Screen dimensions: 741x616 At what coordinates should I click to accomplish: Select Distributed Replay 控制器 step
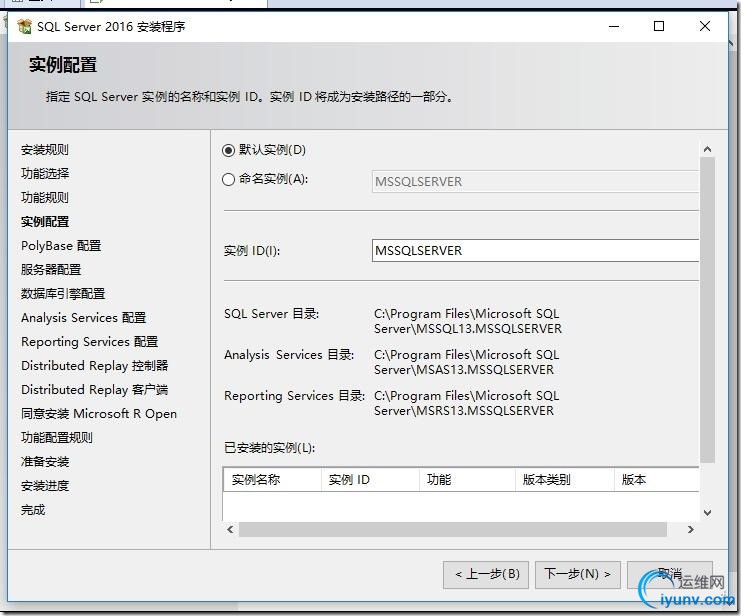(95, 365)
